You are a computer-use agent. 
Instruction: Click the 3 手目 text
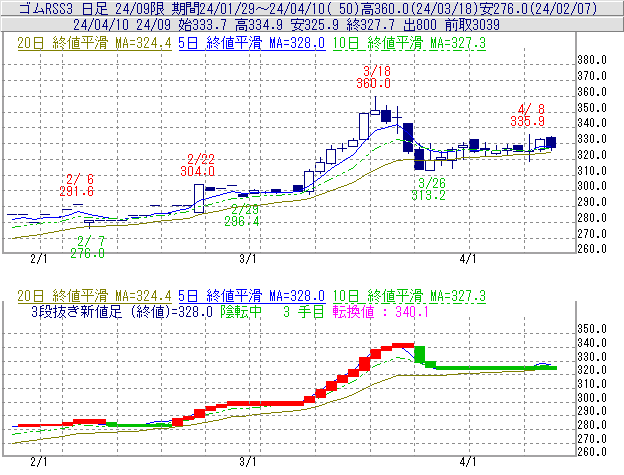pos(304,311)
